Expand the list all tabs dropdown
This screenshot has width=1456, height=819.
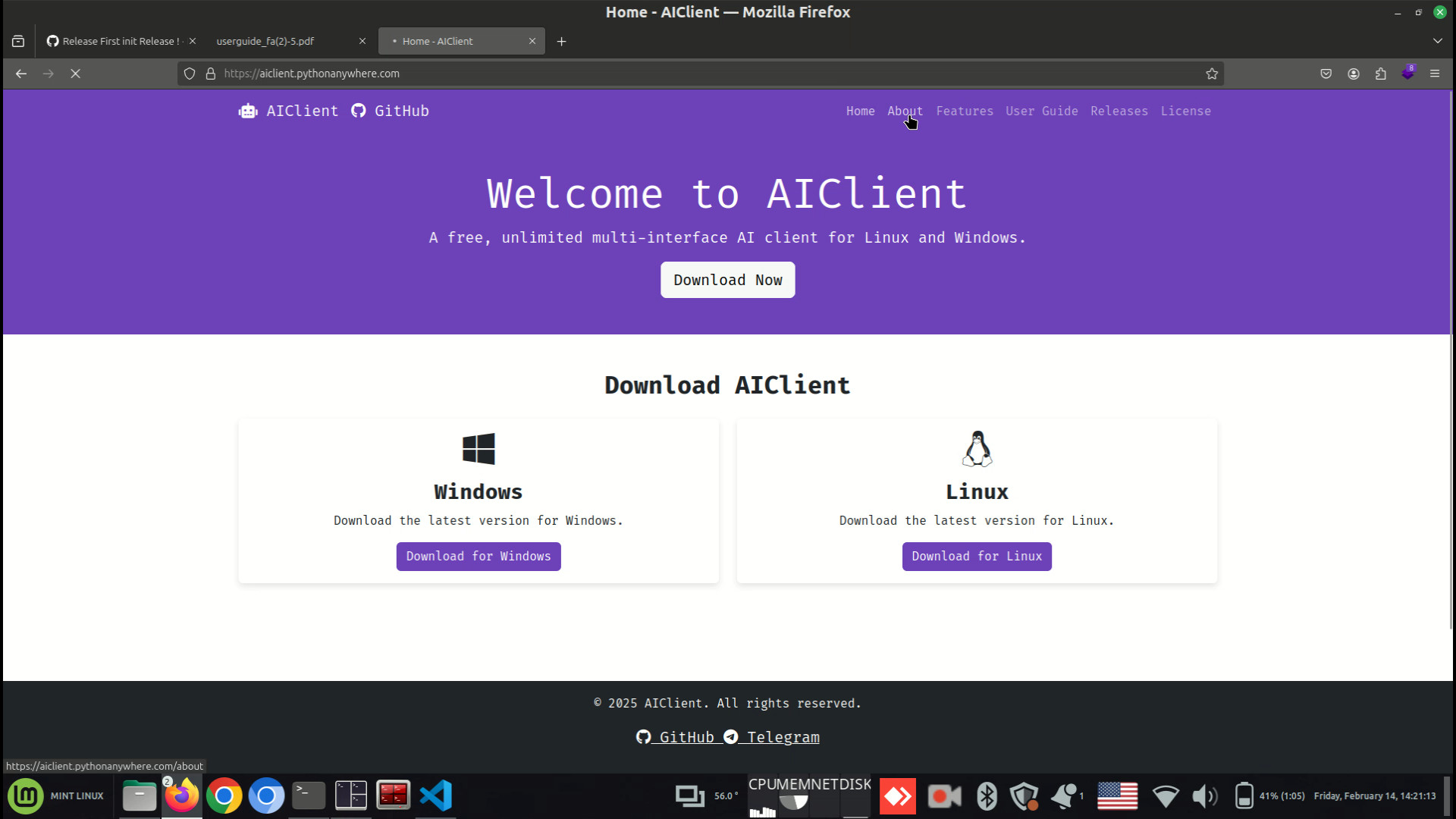point(1437,41)
